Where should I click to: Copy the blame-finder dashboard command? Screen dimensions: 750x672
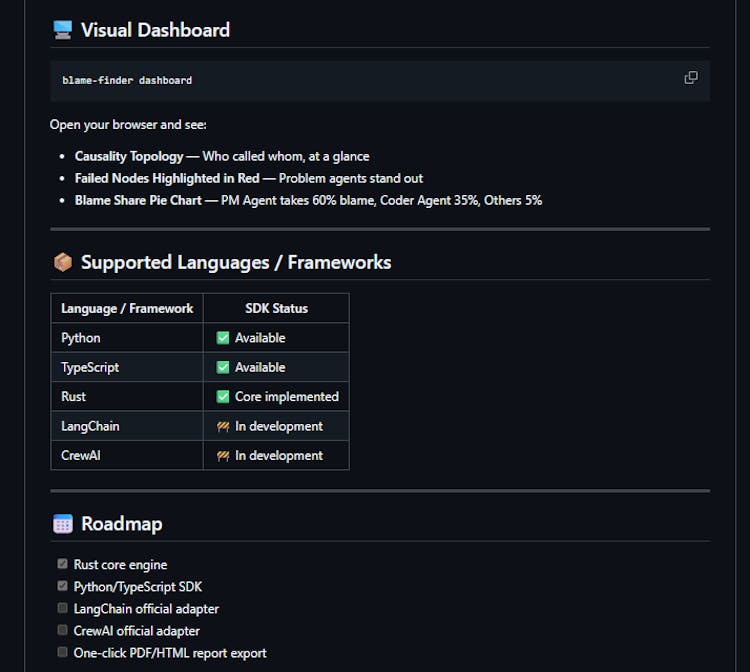pyautogui.click(x=690, y=78)
